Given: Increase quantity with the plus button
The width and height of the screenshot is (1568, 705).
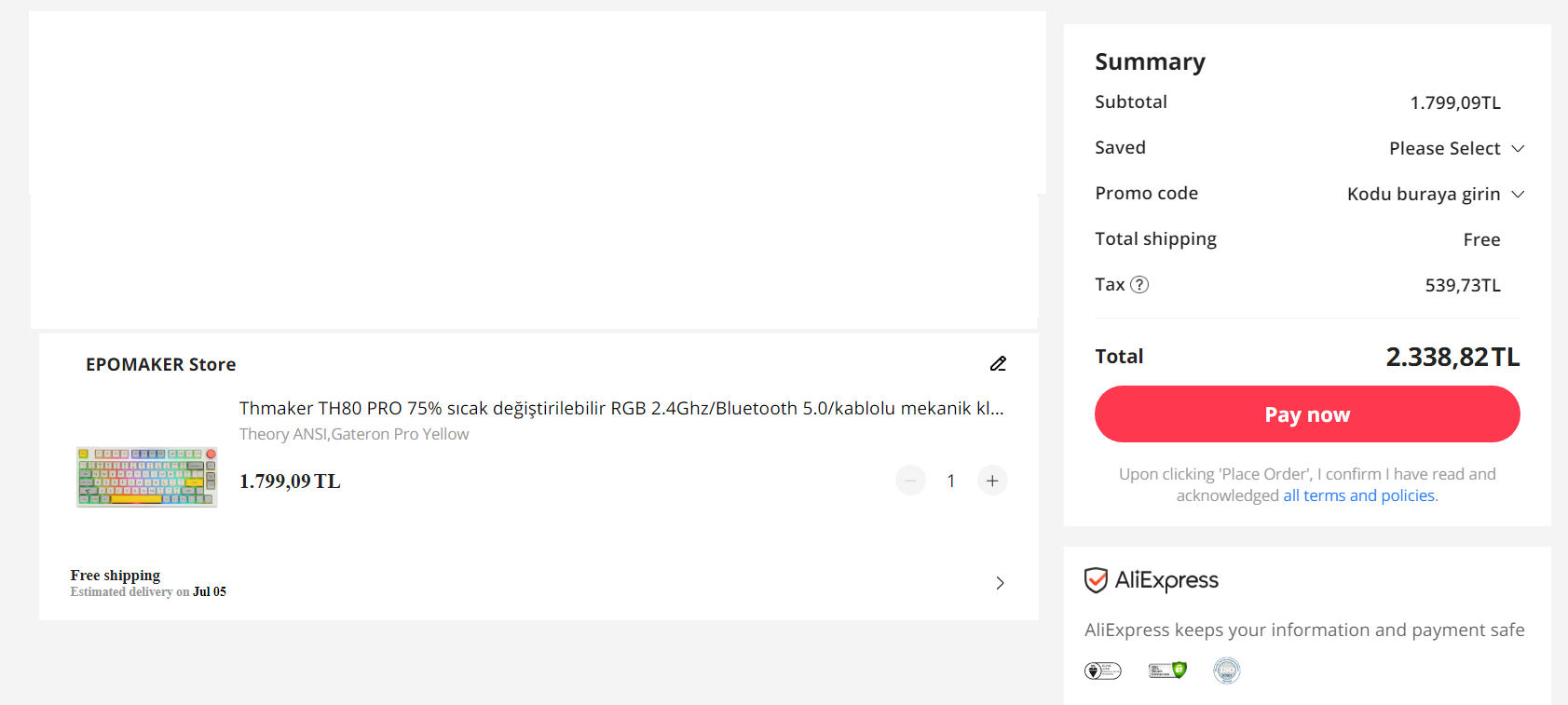Looking at the screenshot, I should (x=992, y=481).
